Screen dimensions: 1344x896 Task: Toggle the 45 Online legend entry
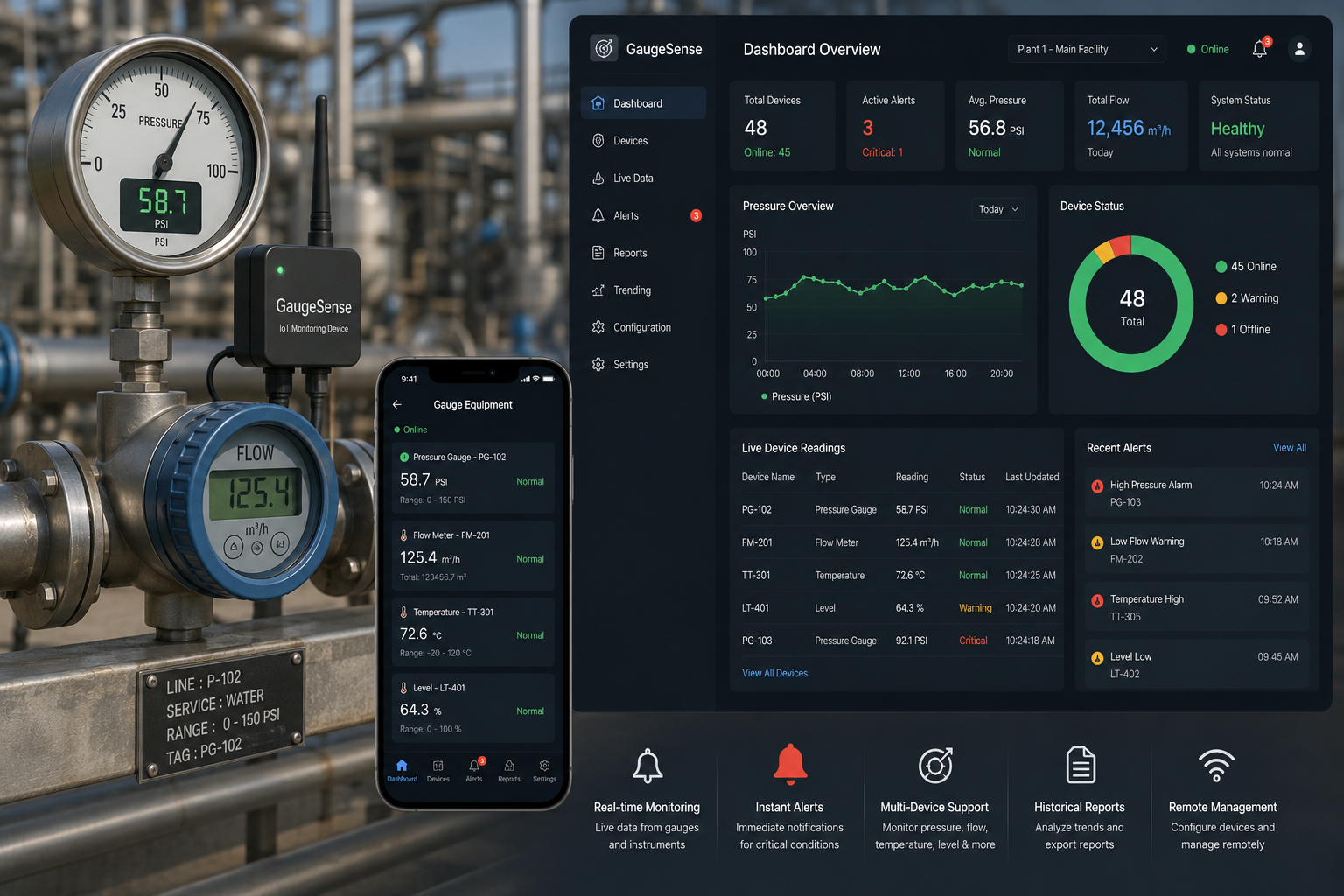(1246, 267)
